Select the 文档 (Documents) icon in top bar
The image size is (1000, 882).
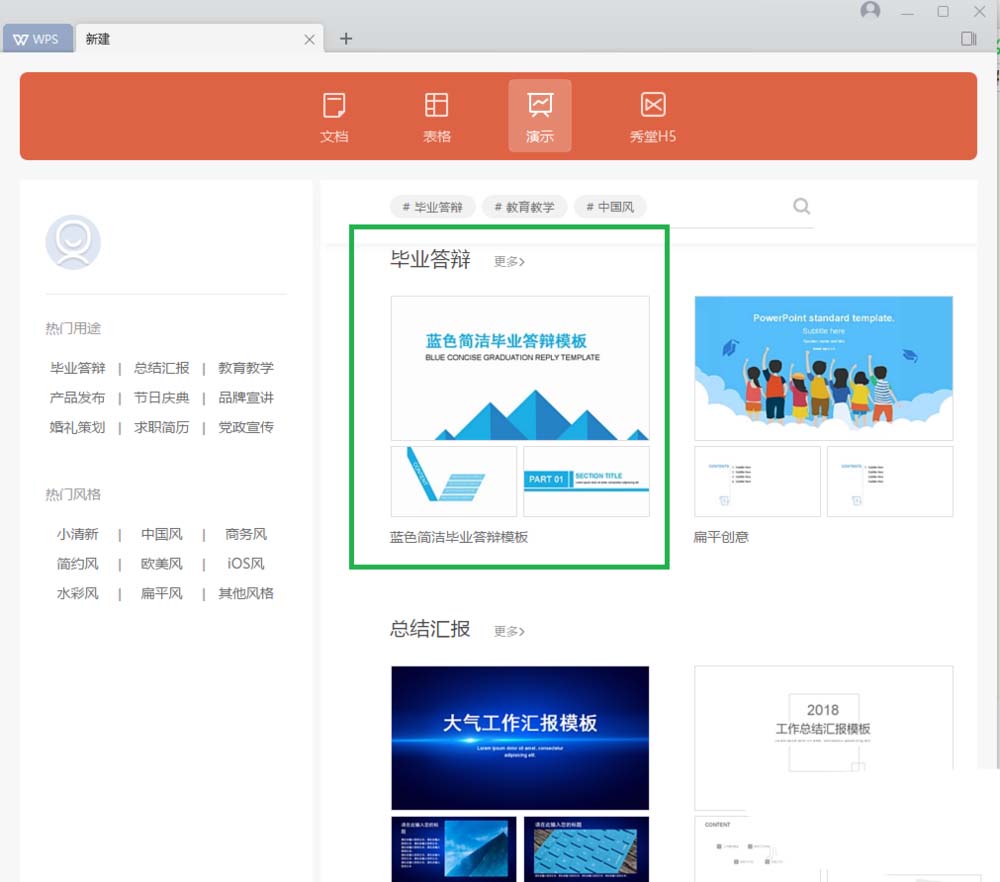coord(334,115)
